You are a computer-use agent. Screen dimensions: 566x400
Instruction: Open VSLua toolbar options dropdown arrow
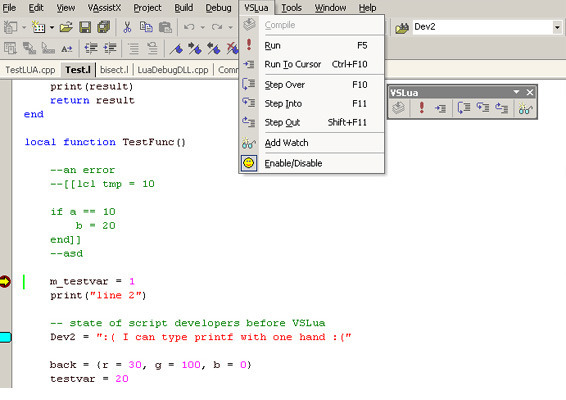tap(516, 92)
